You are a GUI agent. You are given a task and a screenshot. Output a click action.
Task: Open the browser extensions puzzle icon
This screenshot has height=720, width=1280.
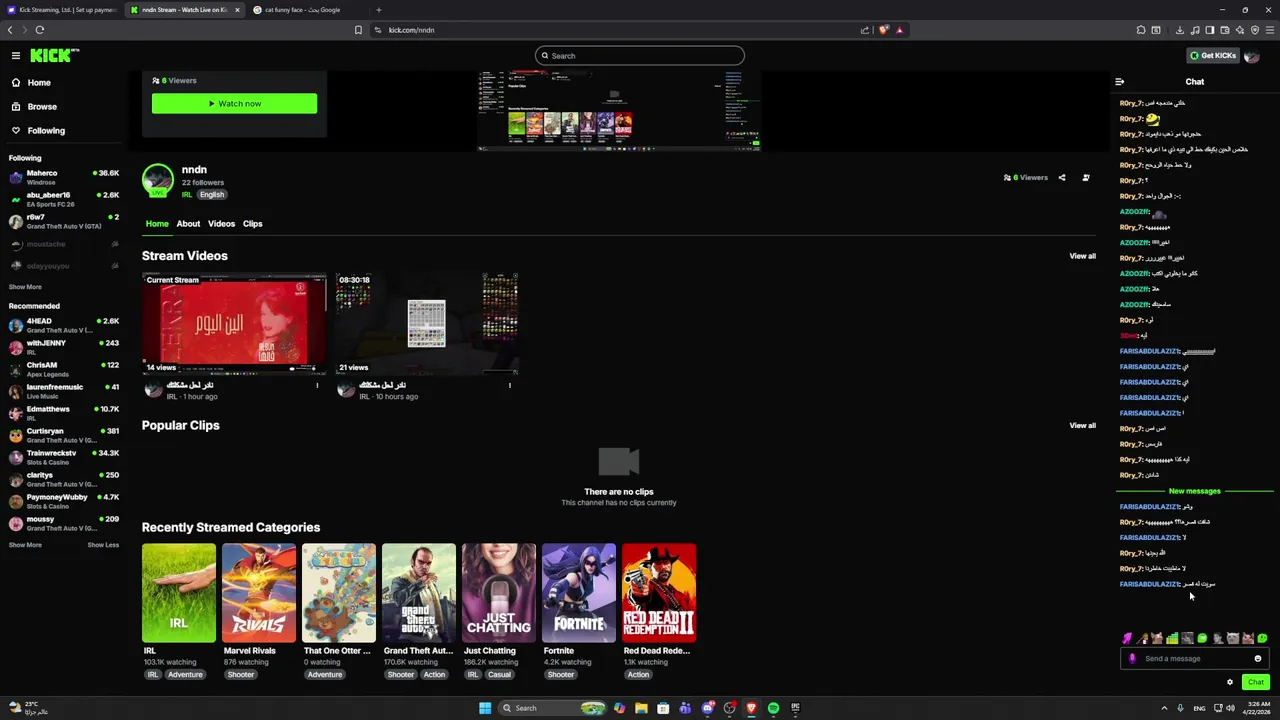point(1141,30)
